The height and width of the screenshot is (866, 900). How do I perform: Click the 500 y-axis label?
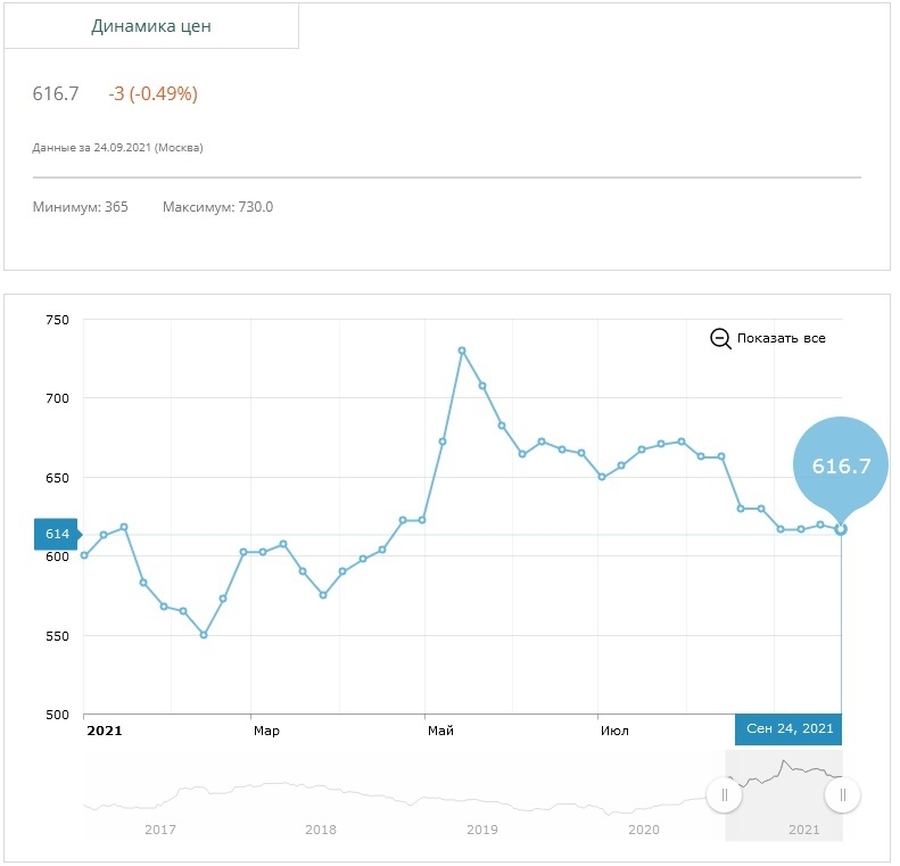pos(57,715)
